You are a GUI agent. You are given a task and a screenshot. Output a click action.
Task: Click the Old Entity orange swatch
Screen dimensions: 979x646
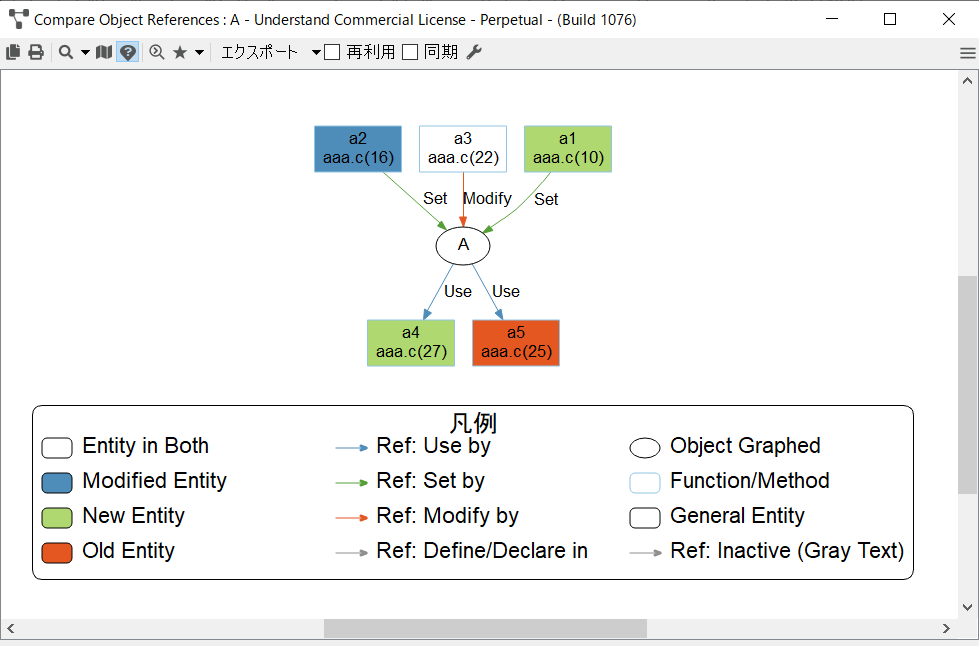click(x=57, y=552)
